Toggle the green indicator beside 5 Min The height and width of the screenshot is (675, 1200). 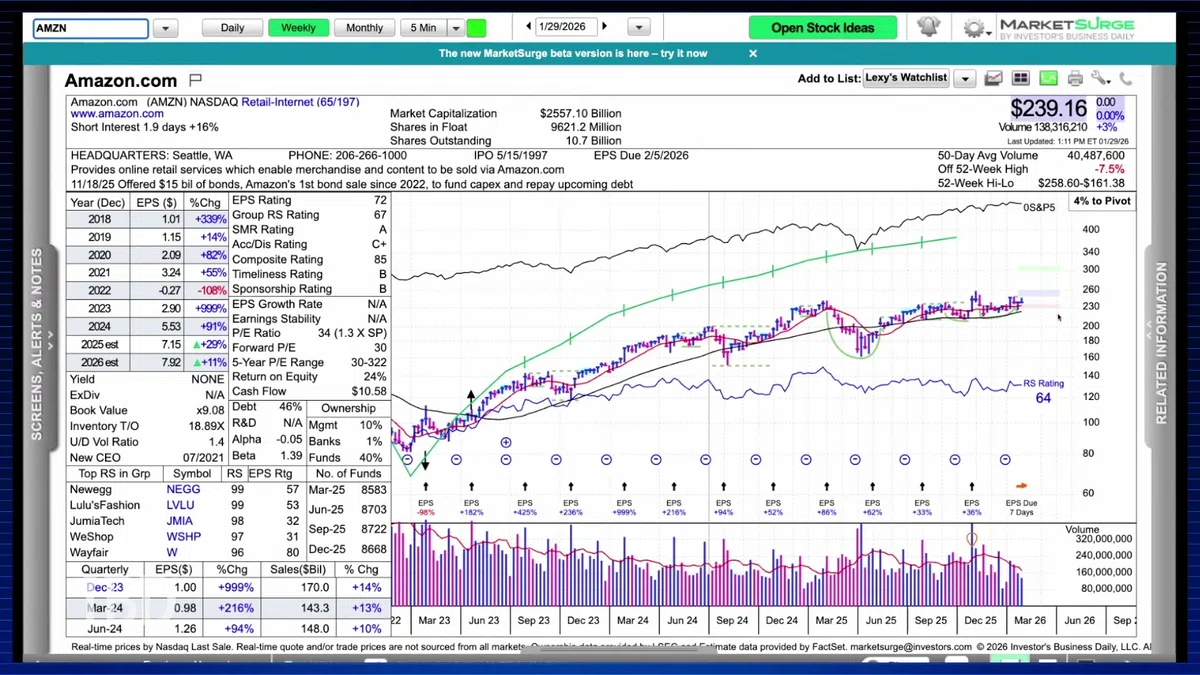click(476, 28)
